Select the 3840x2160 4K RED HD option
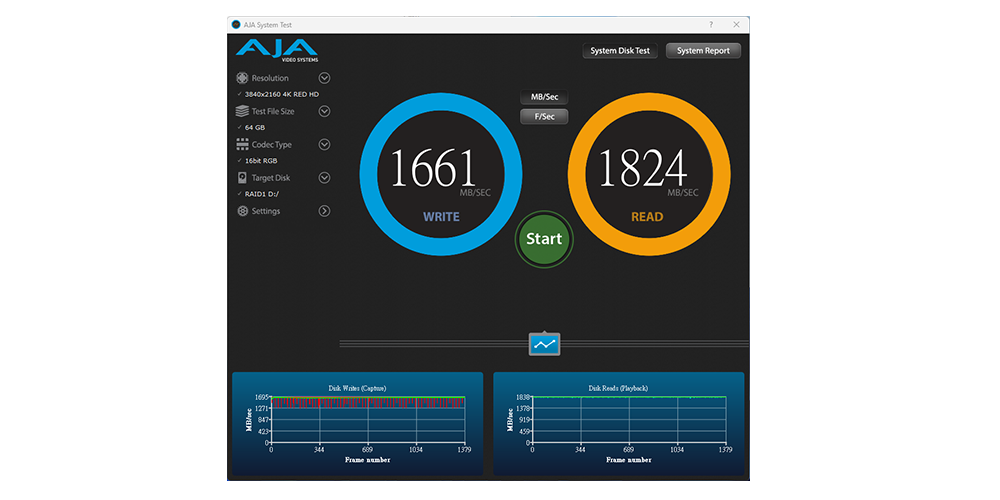 (281, 94)
